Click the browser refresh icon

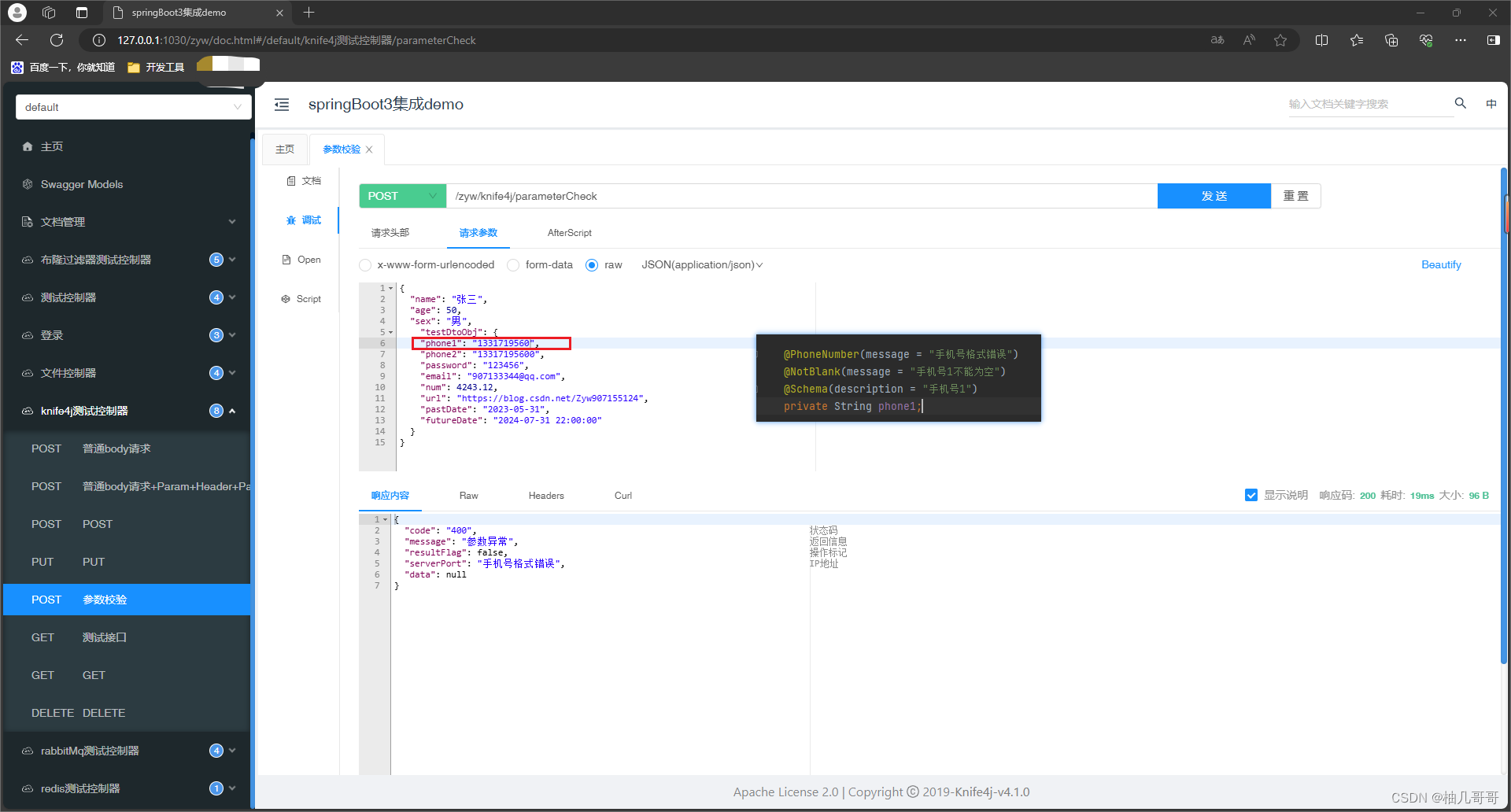coord(57,40)
